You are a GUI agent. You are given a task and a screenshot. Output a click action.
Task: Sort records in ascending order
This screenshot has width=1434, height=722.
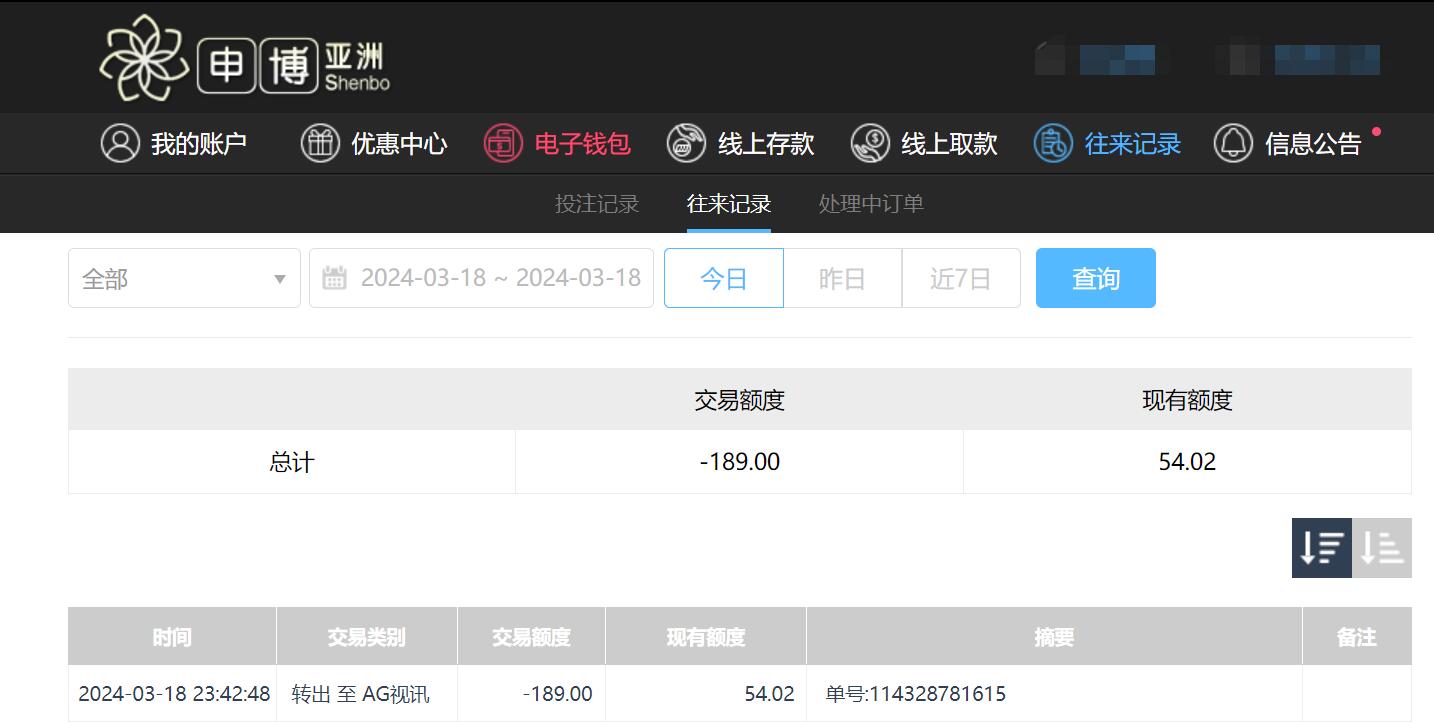coord(1382,548)
